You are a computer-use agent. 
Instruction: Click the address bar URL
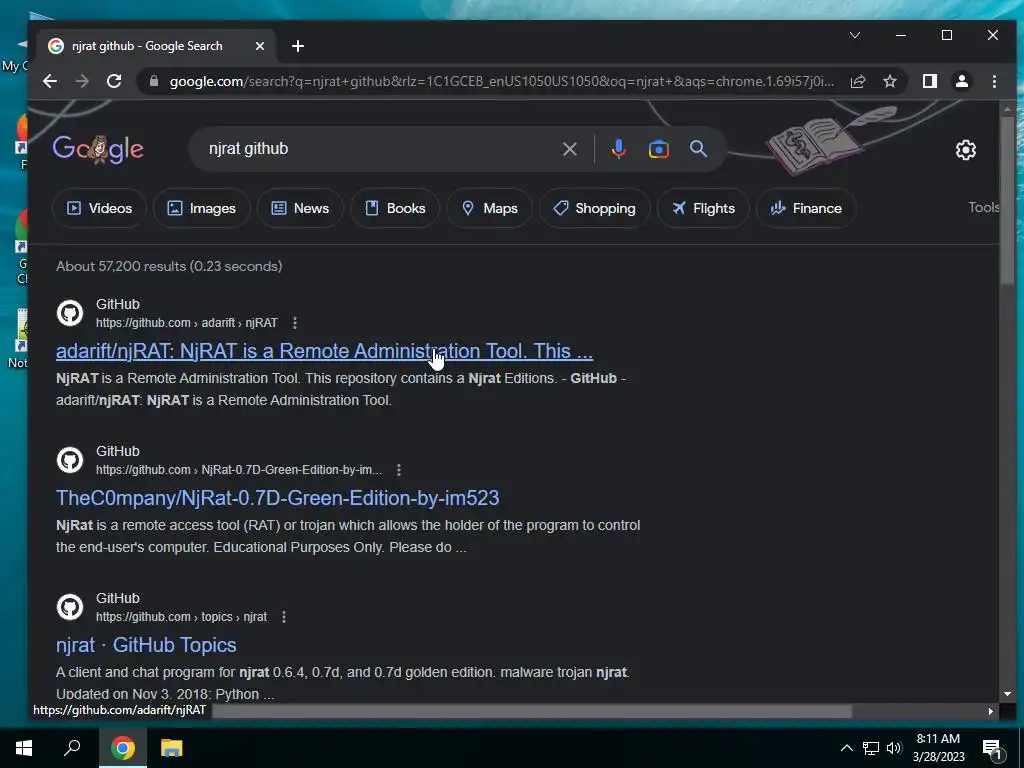point(502,81)
